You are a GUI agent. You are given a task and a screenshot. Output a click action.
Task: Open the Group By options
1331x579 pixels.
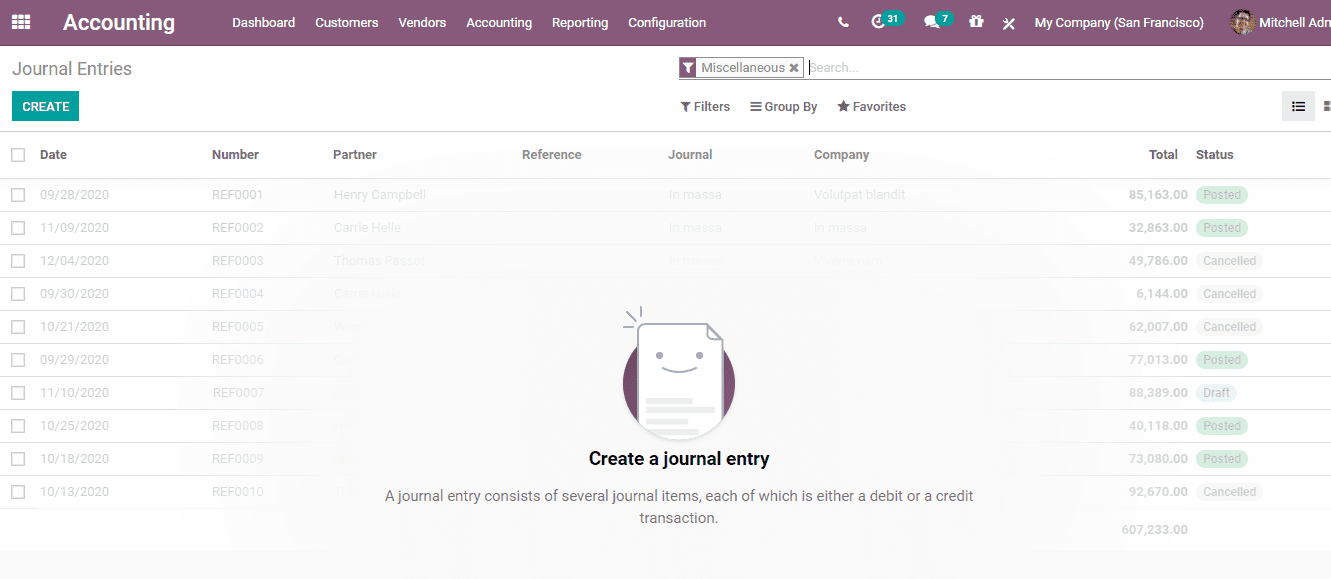point(783,106)
